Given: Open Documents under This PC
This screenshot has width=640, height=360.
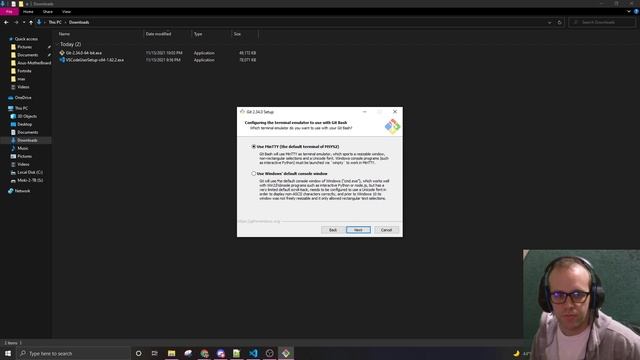Looking at the screenshot, I should 27,132.
